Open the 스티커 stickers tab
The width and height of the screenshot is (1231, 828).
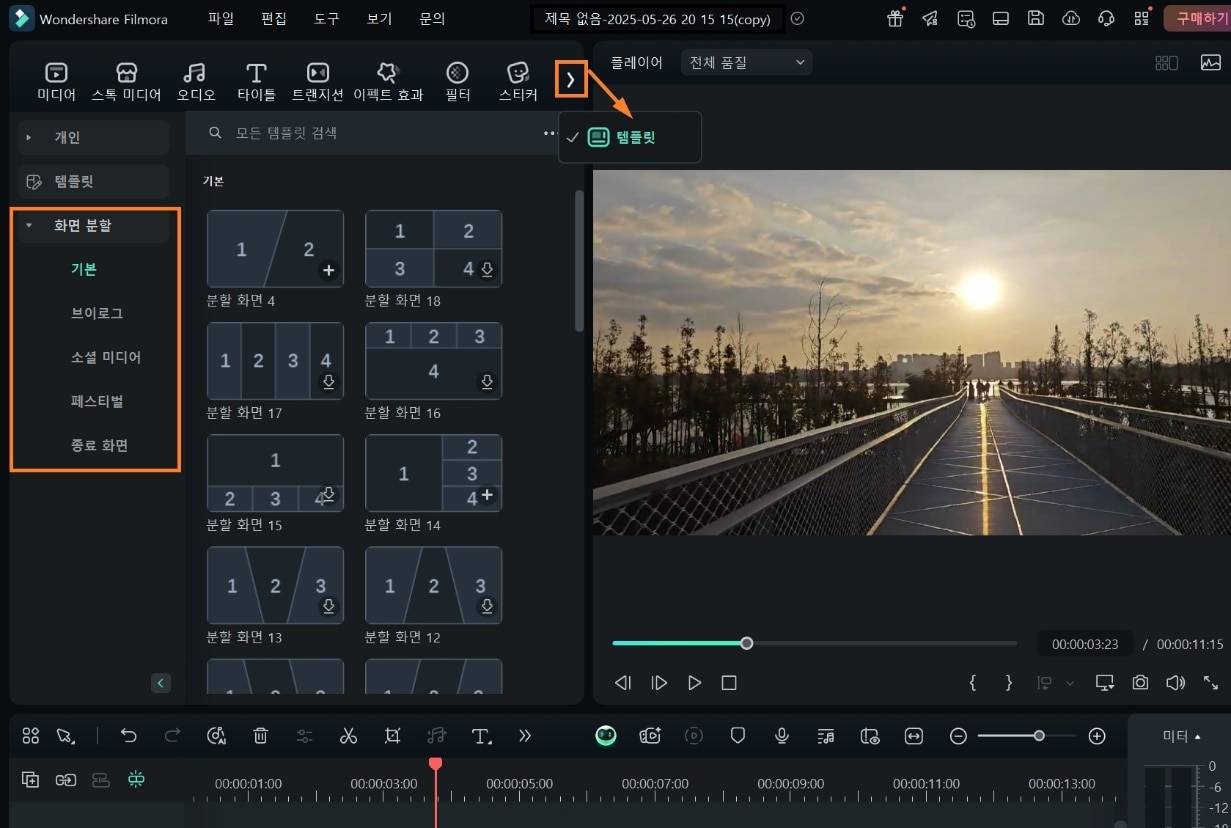pyautogui.click(x=518, y=81)
